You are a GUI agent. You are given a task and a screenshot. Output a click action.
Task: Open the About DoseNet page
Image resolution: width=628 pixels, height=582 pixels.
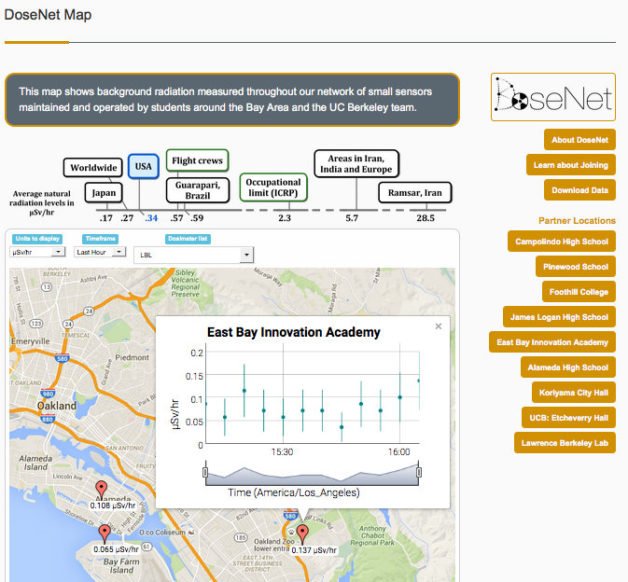click(x=580, y=140)
